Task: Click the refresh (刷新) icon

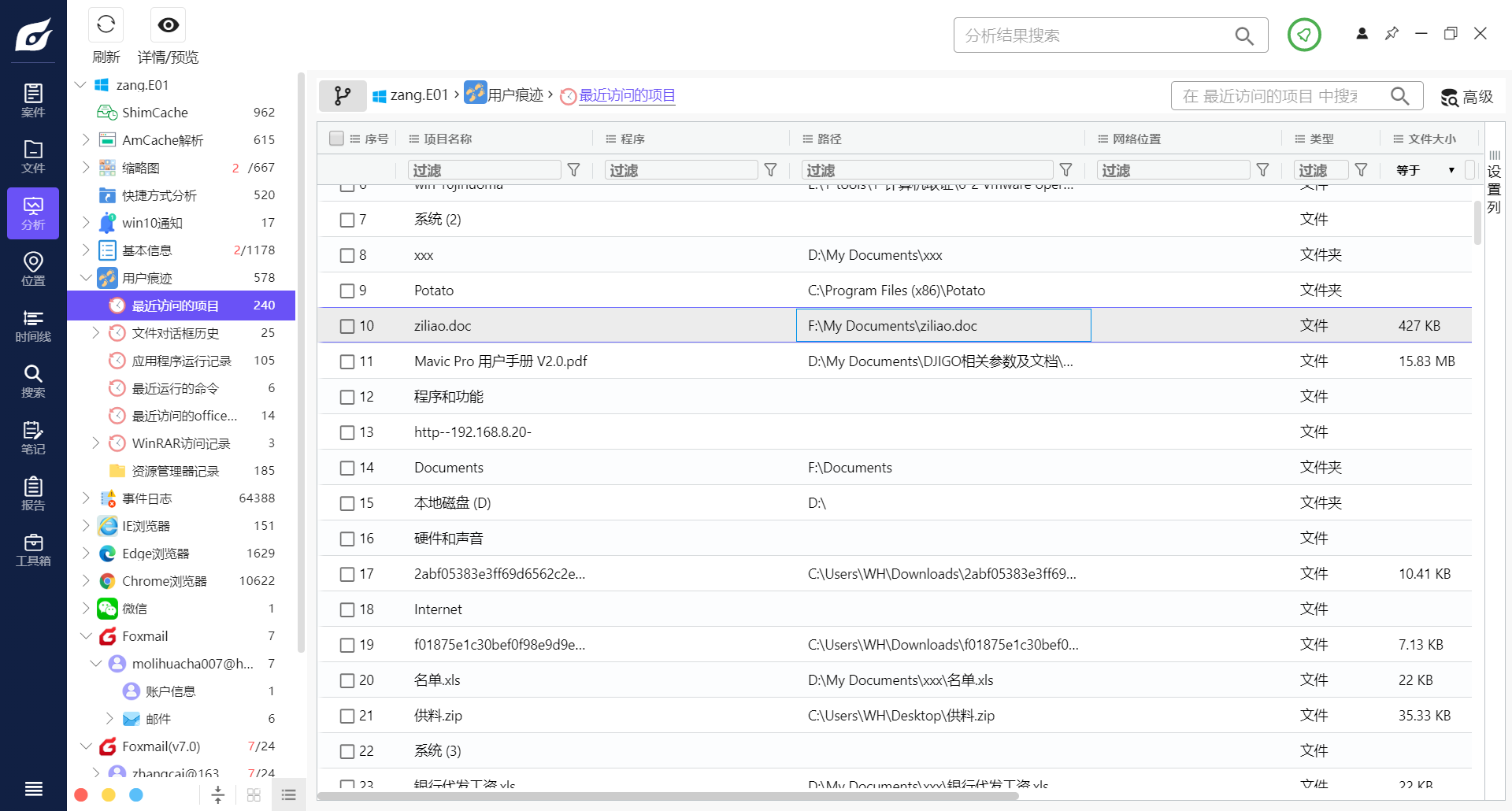Action: pyautogui.click(x=106, y=25)
